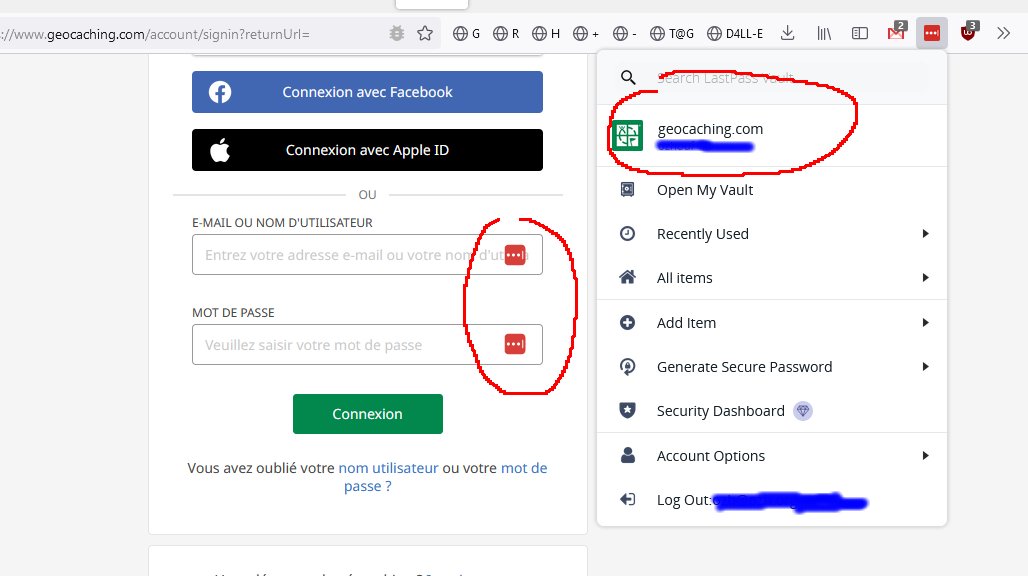Click the premium diamond badge
Viewport: 1028px width, 576px height.
802,411
